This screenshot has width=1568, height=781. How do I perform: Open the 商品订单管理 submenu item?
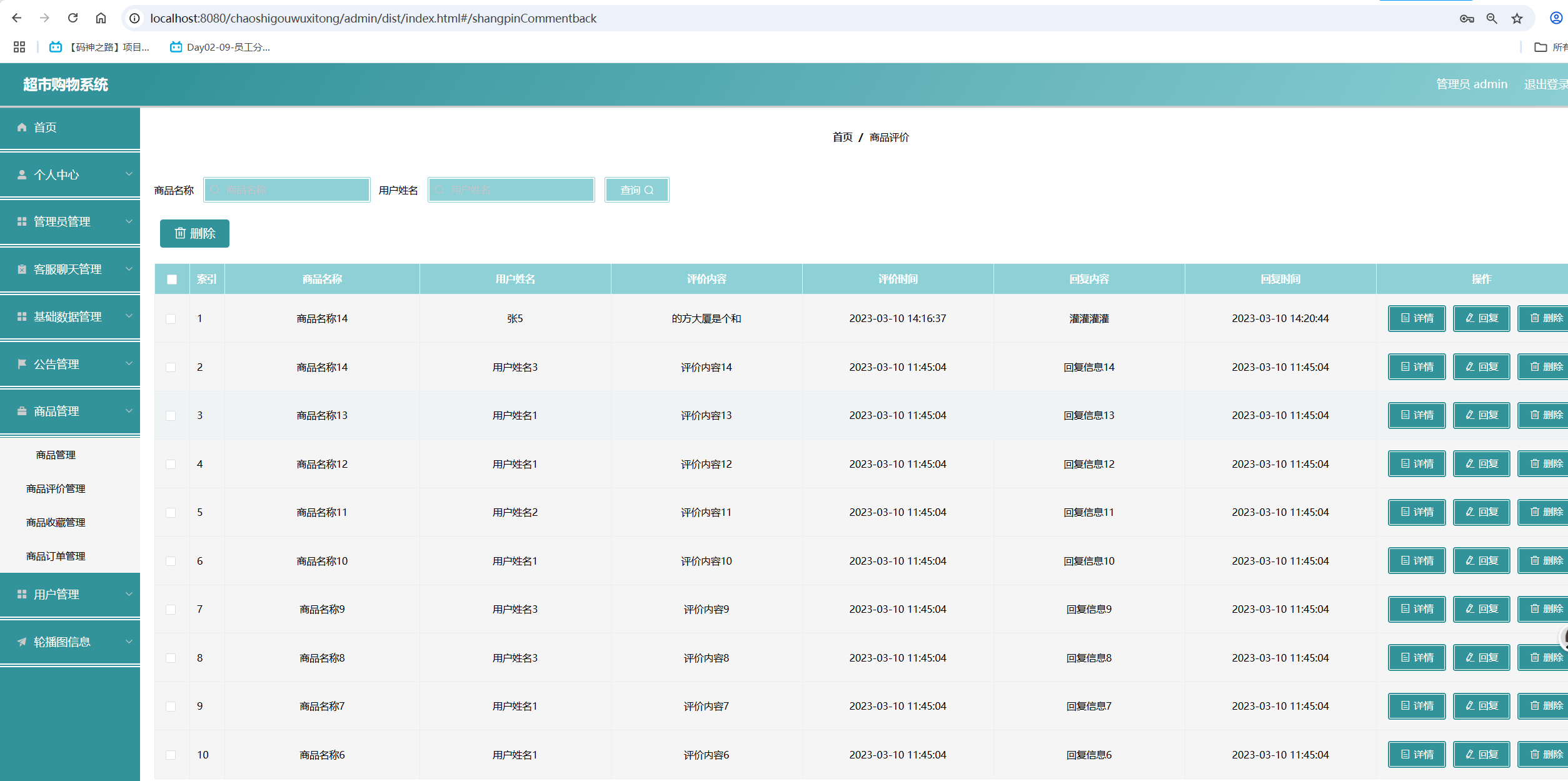pyautogui.click(x=56, y=556)
